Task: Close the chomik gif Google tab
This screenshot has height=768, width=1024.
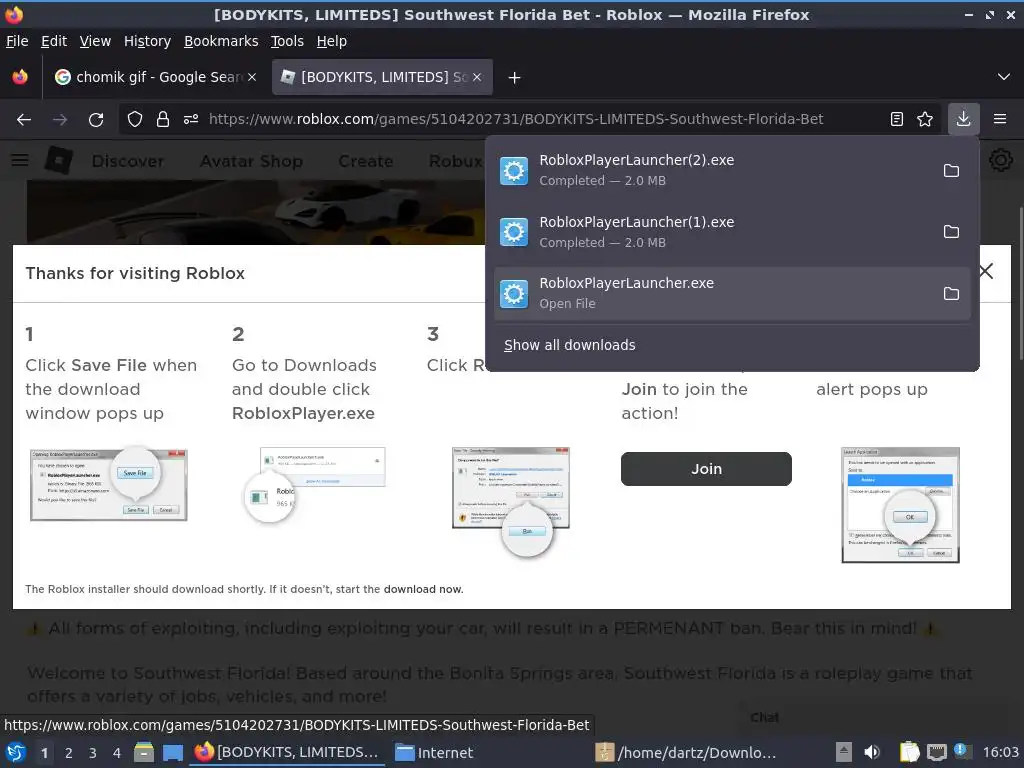Action: point(252,77)
